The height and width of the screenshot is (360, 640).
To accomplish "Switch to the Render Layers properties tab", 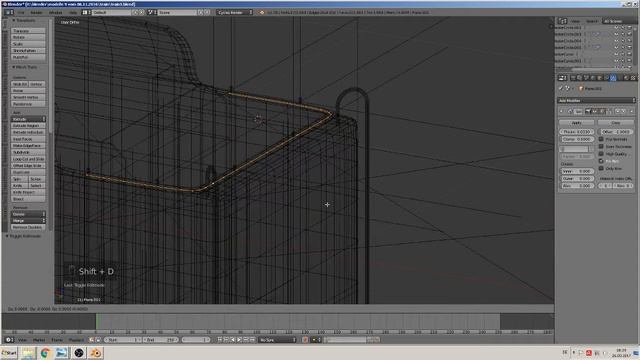I will coord(580,78).
